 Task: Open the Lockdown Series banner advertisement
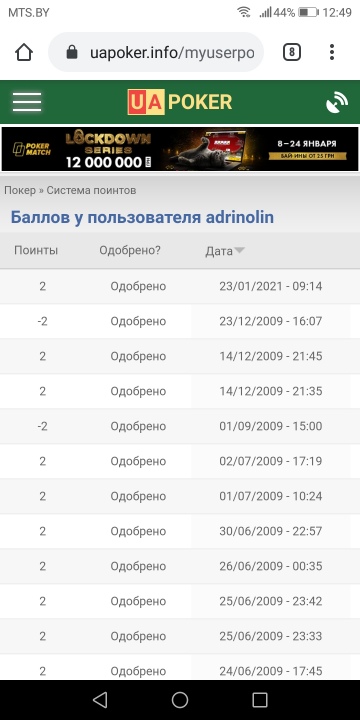click(180, 149)
